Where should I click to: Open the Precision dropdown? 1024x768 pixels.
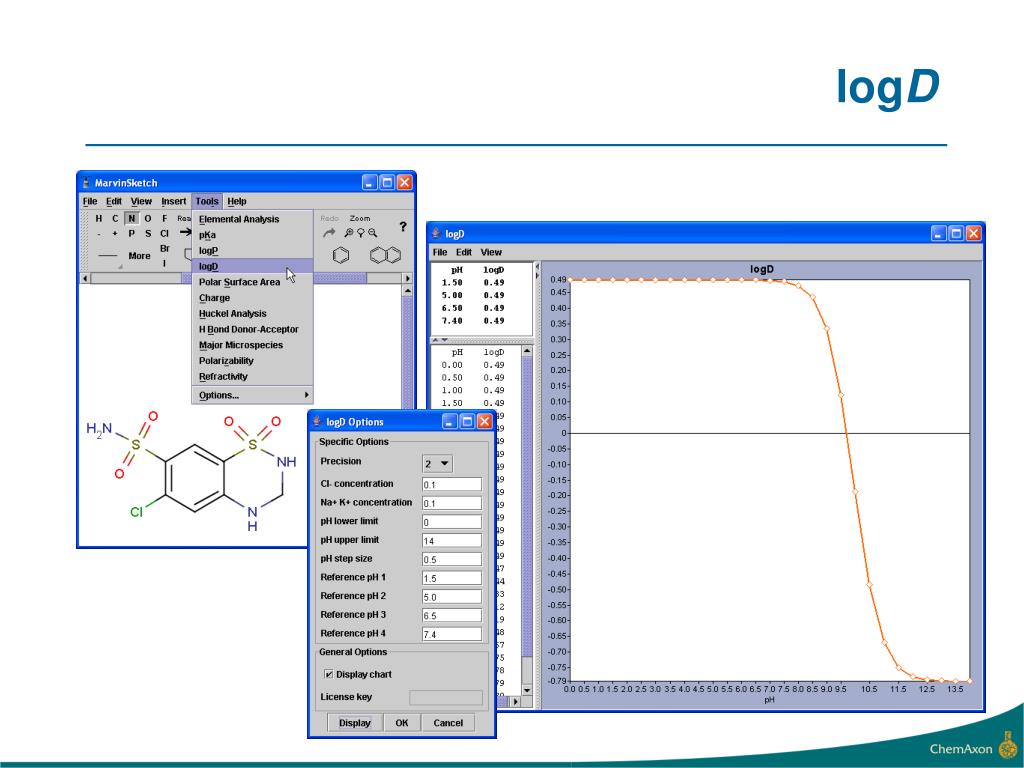coord(437,464)
